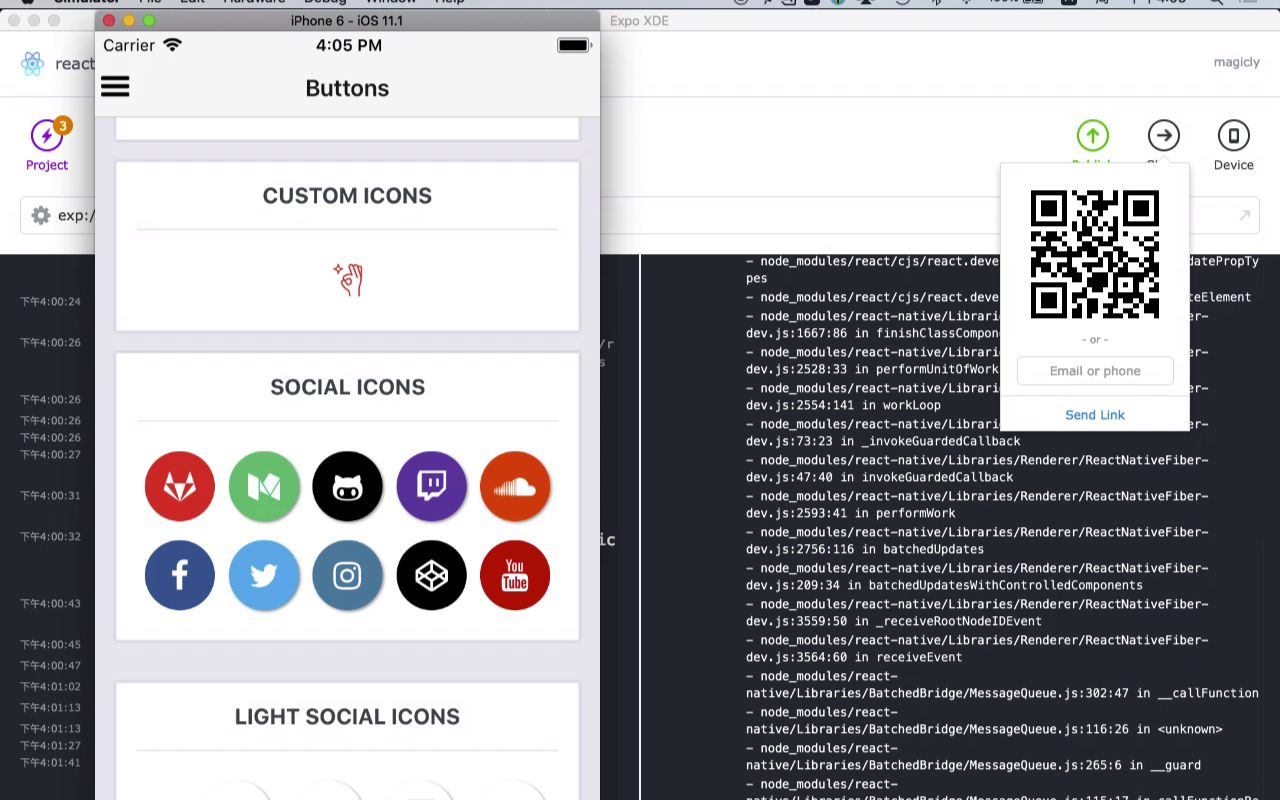Screen dimensions: 1280x800
Task: Click the Wi-Fi icon in simulator status bar
Action: [x=173, y=45]
